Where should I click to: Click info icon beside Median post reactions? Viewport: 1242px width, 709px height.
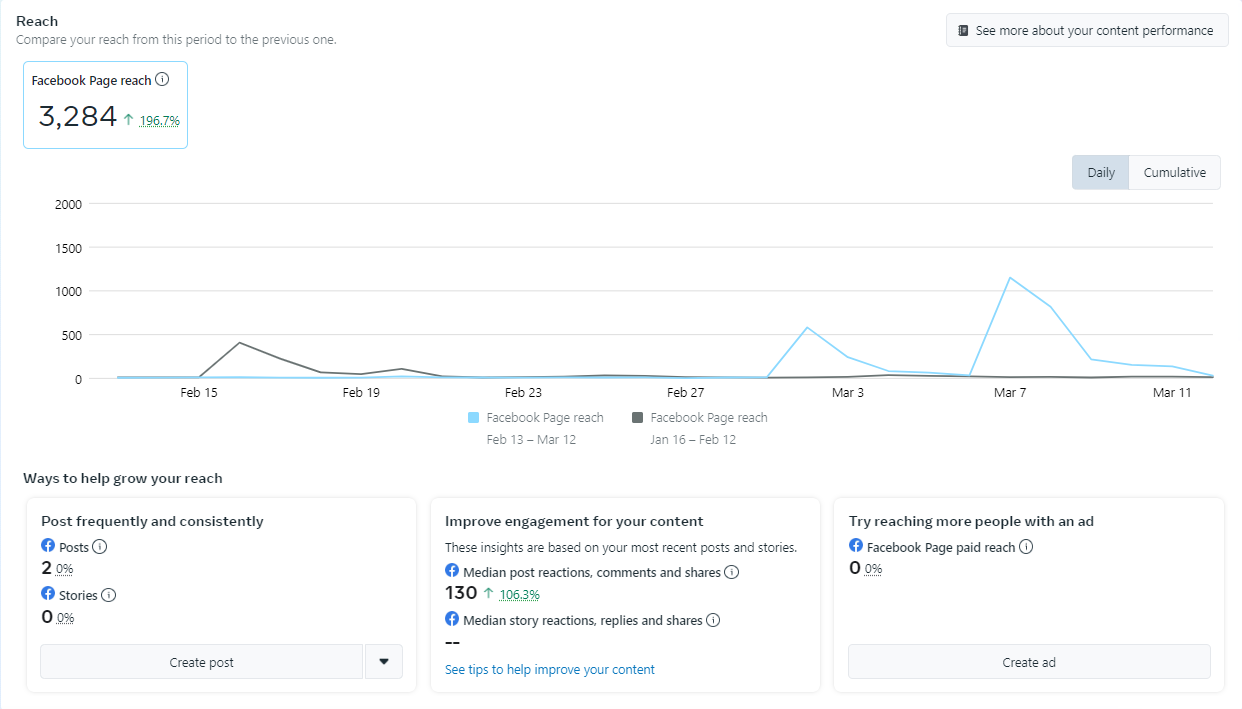tap(731, 572)
